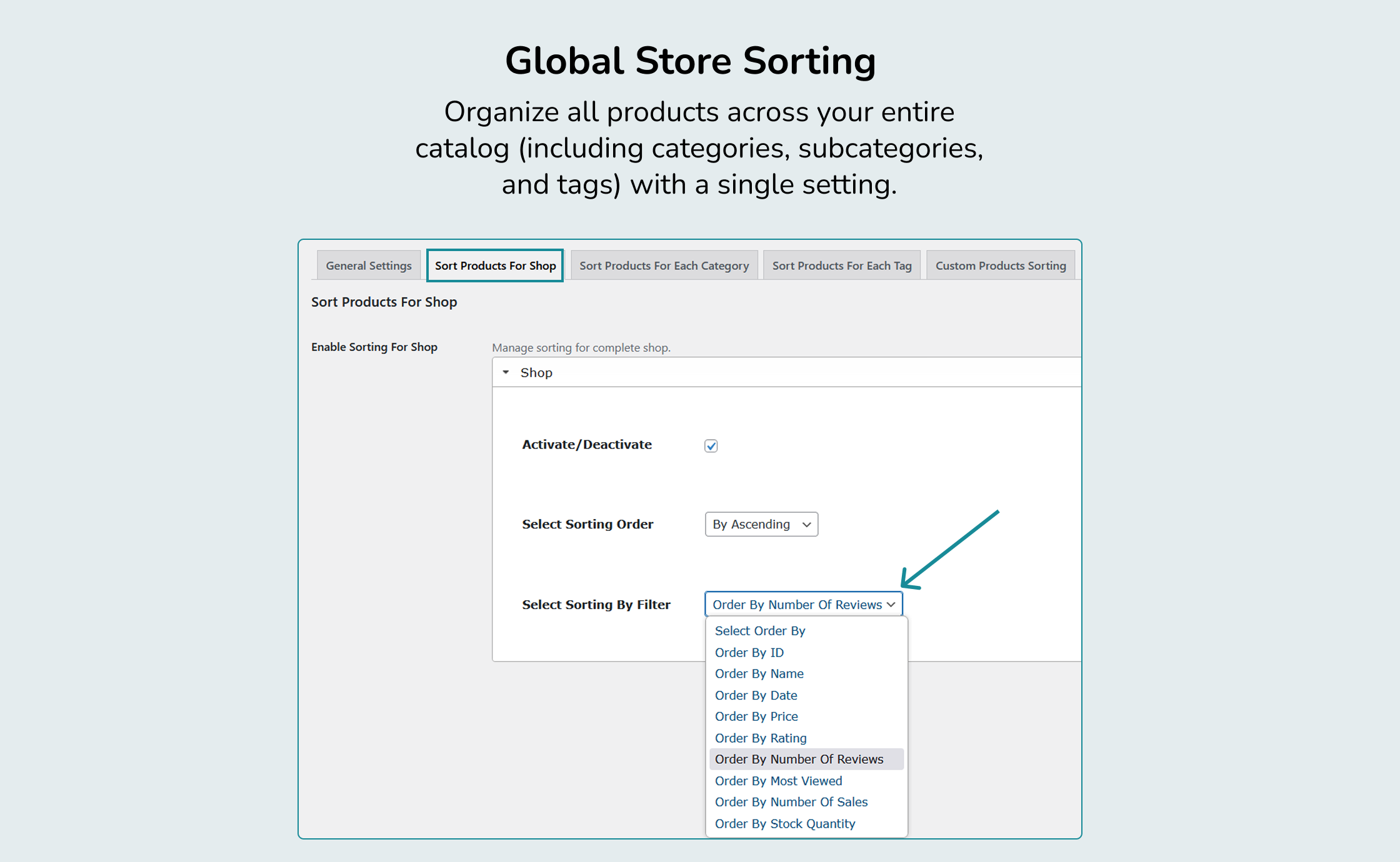Open the Select Sorting By Filter dropdown
This screenshot has height=862, width=1400.
click(803, 604)
